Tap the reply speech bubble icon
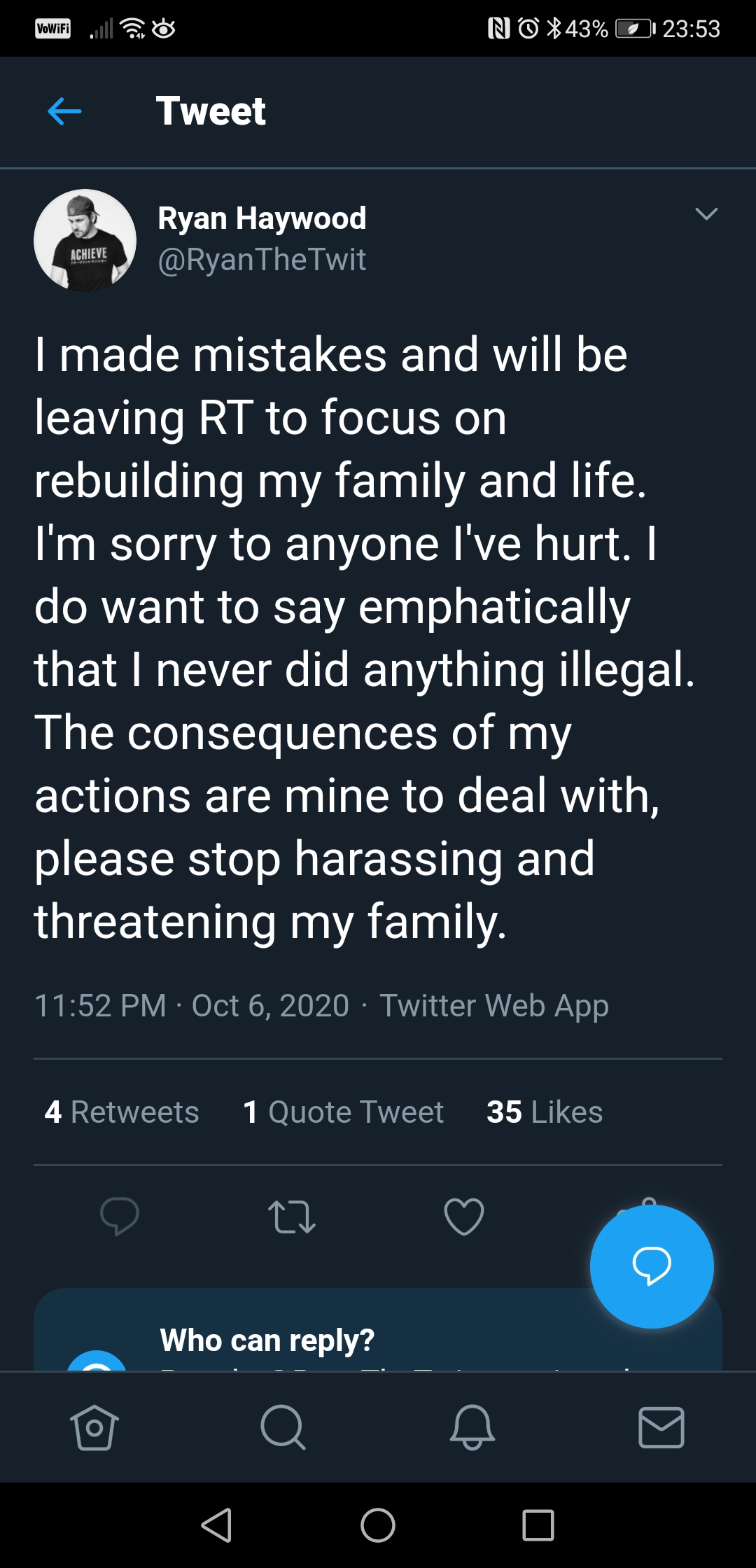Screen dimensions: 756x1568 tap(120, 1216)
